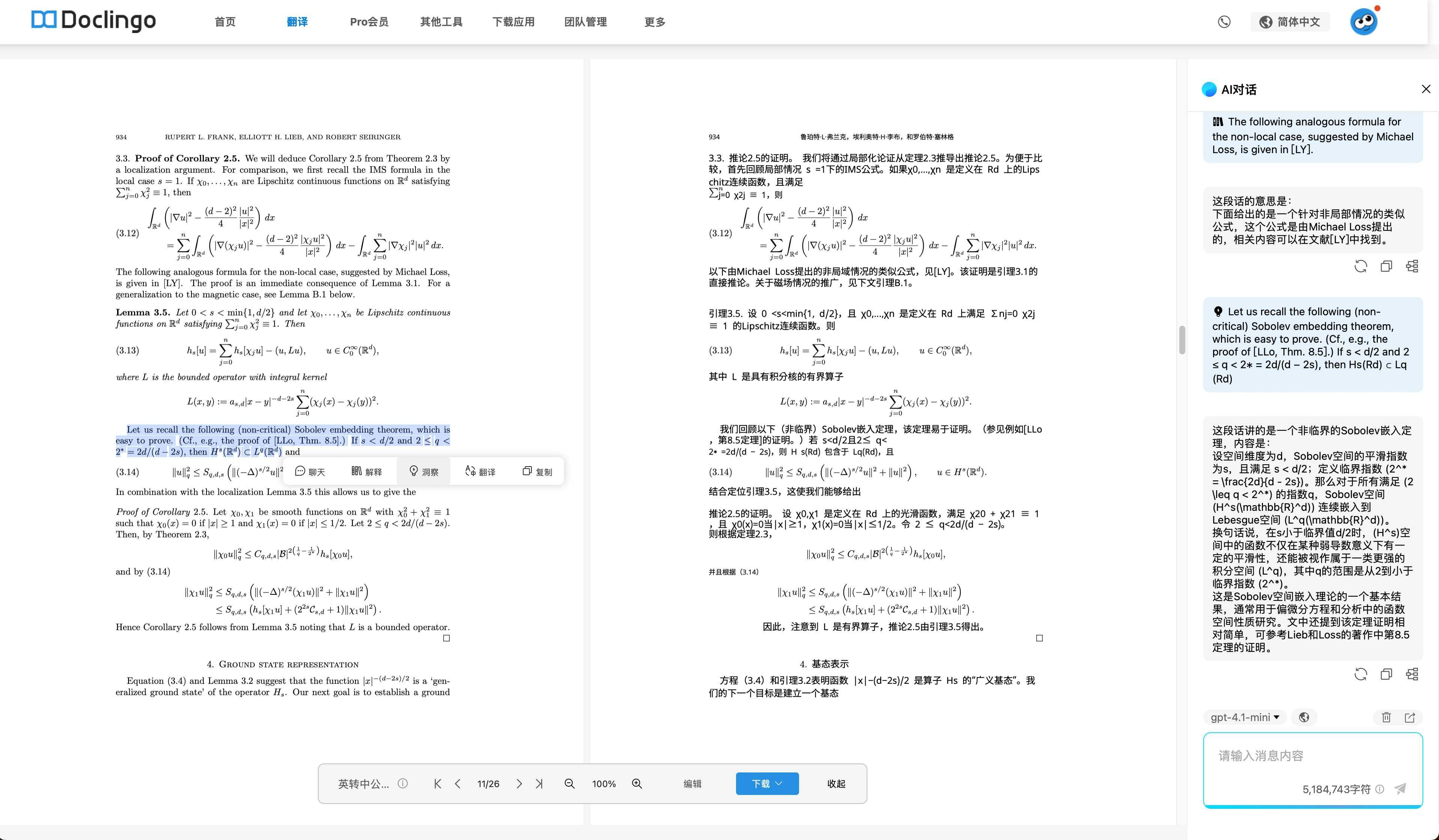Toggle the web search globe in the chat
1439x840 pixels.
click(x=1304, y=717)
